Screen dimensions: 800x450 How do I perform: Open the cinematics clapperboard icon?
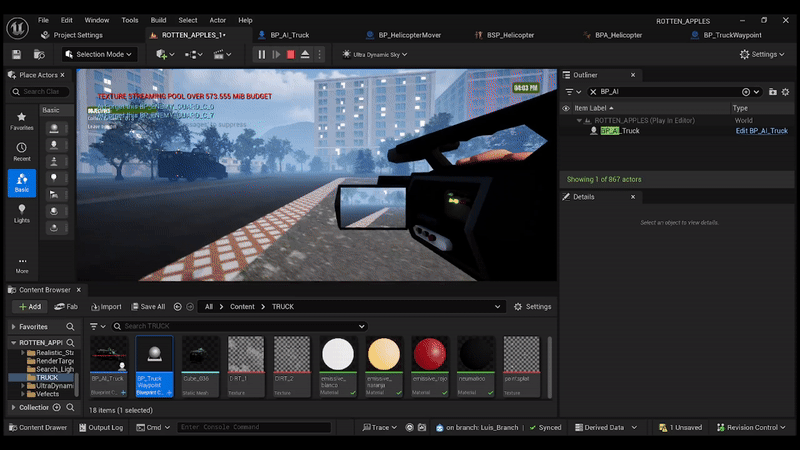[222, 54]
